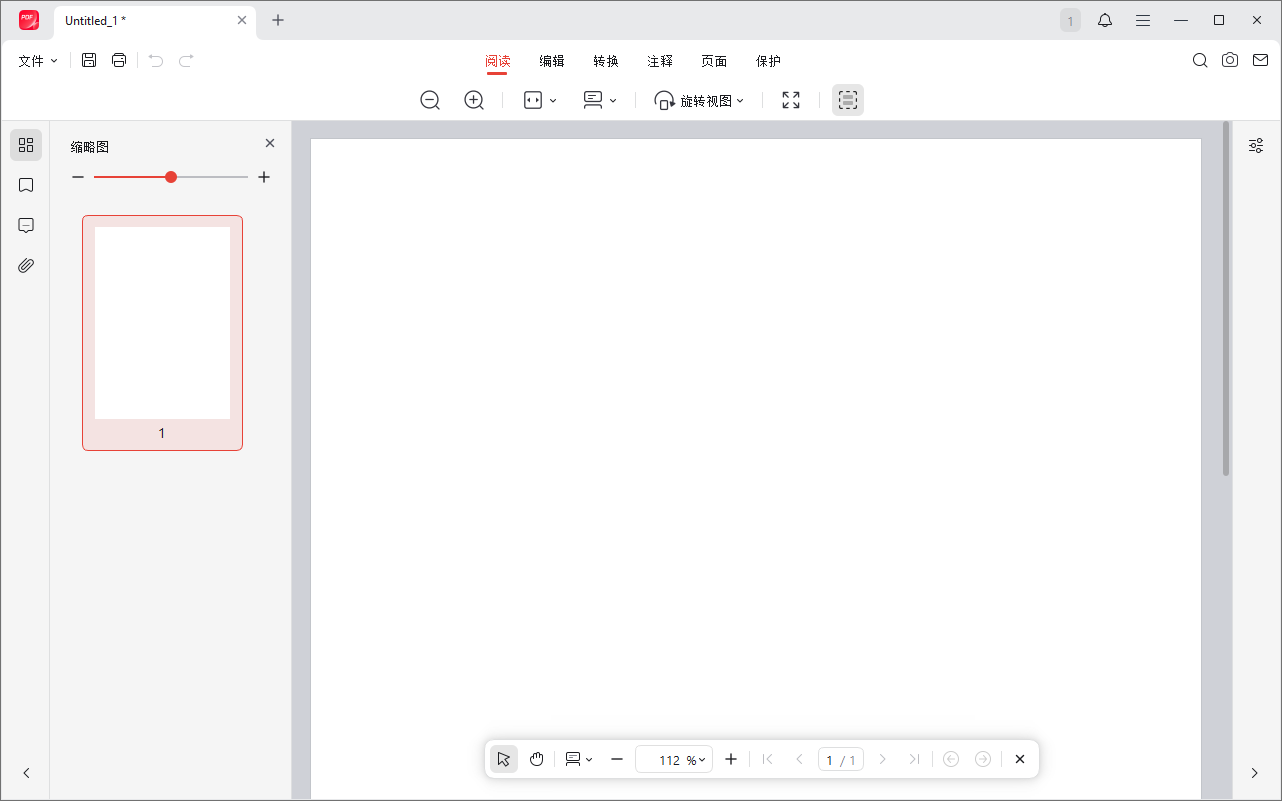Screen dimensions: 1282x801
Task: Open the bookmarks panel
Action: coord(26,185)
